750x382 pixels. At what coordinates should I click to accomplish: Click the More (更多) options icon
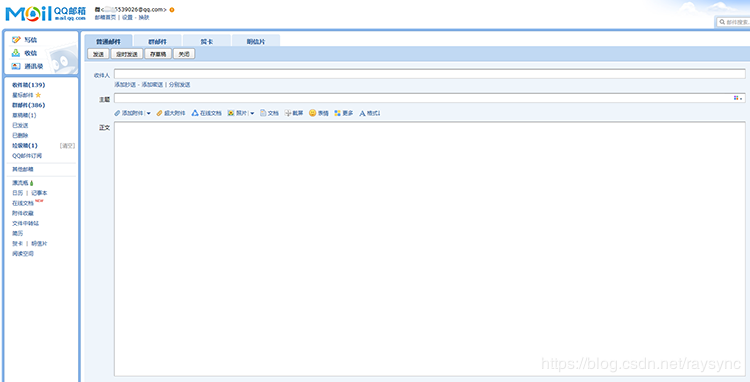pyautogui.click(x=338, y=113)
